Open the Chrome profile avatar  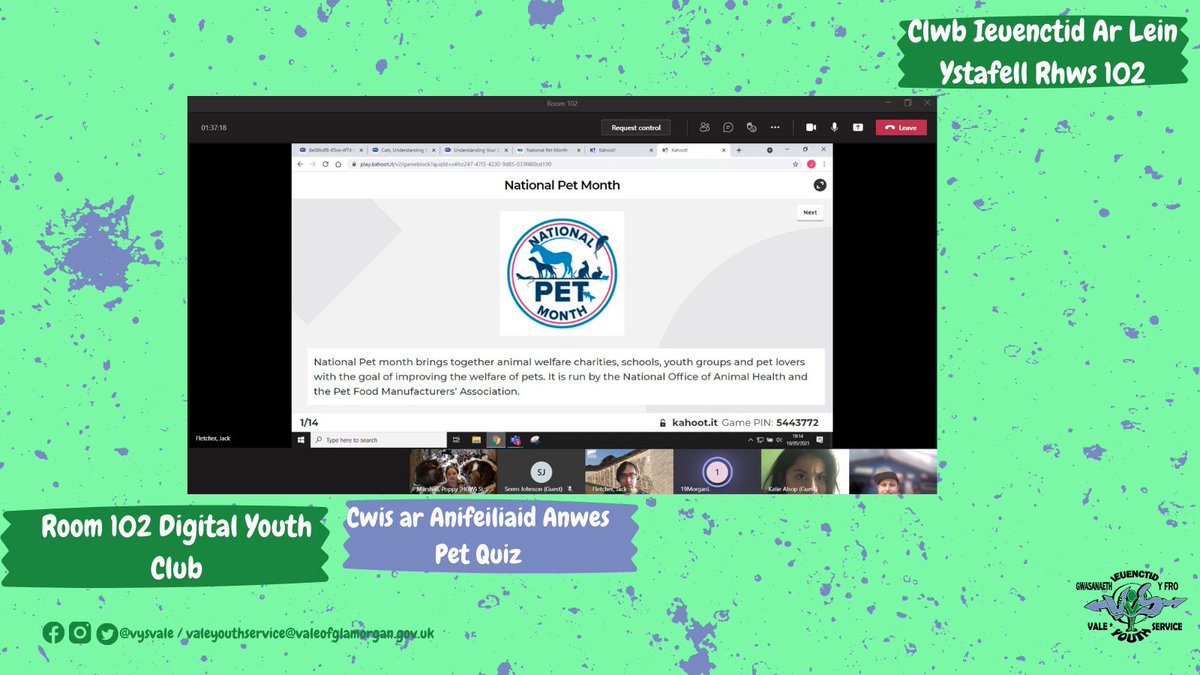[x=811, y=163]
